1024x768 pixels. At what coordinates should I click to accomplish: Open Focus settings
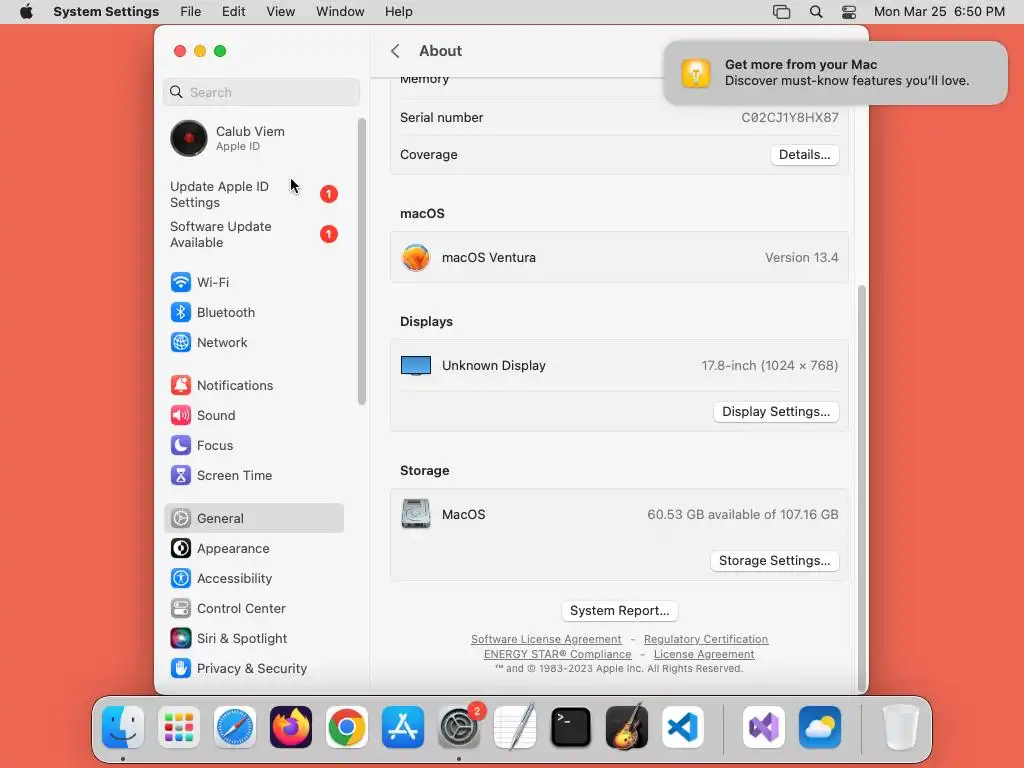[x=253, y=445]
